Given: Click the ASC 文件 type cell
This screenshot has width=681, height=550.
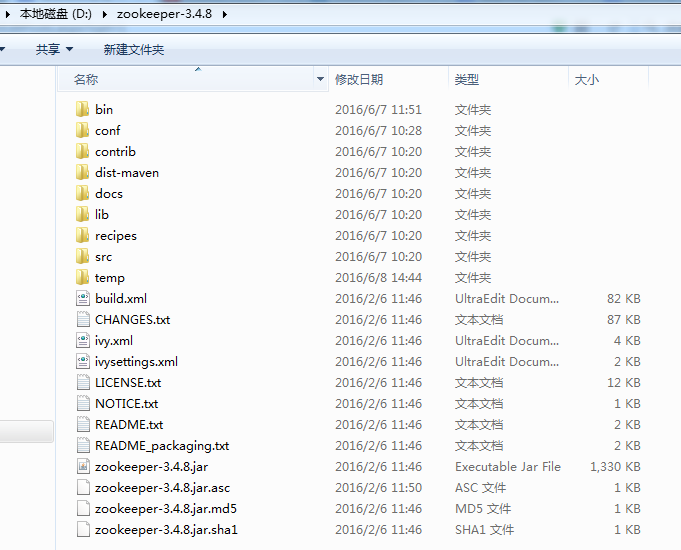Looking at the screenshot, I should coord(480,487).
